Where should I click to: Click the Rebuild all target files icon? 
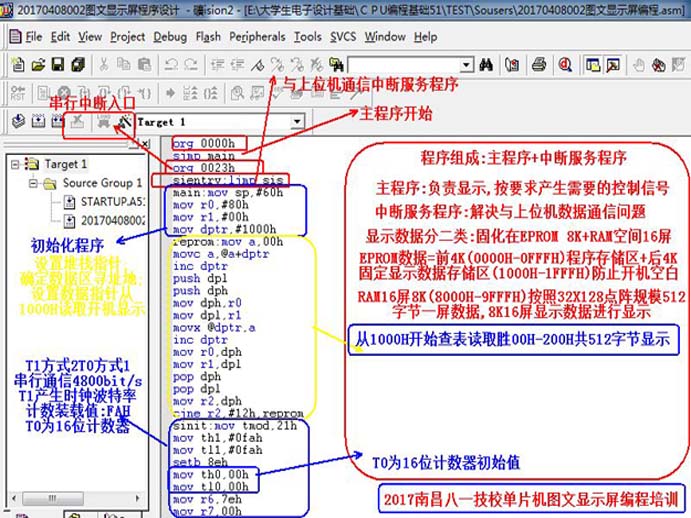coord(58,121)
